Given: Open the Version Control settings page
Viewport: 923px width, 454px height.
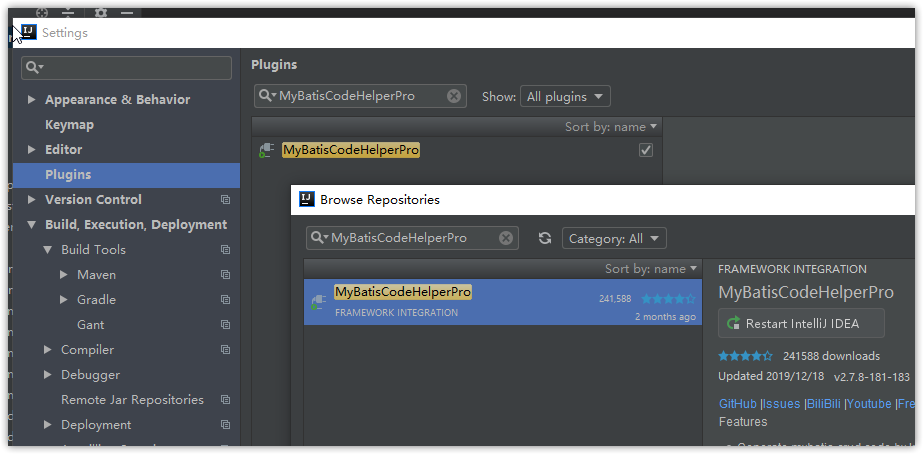Looking at the screenshot, I should [93, 200].
